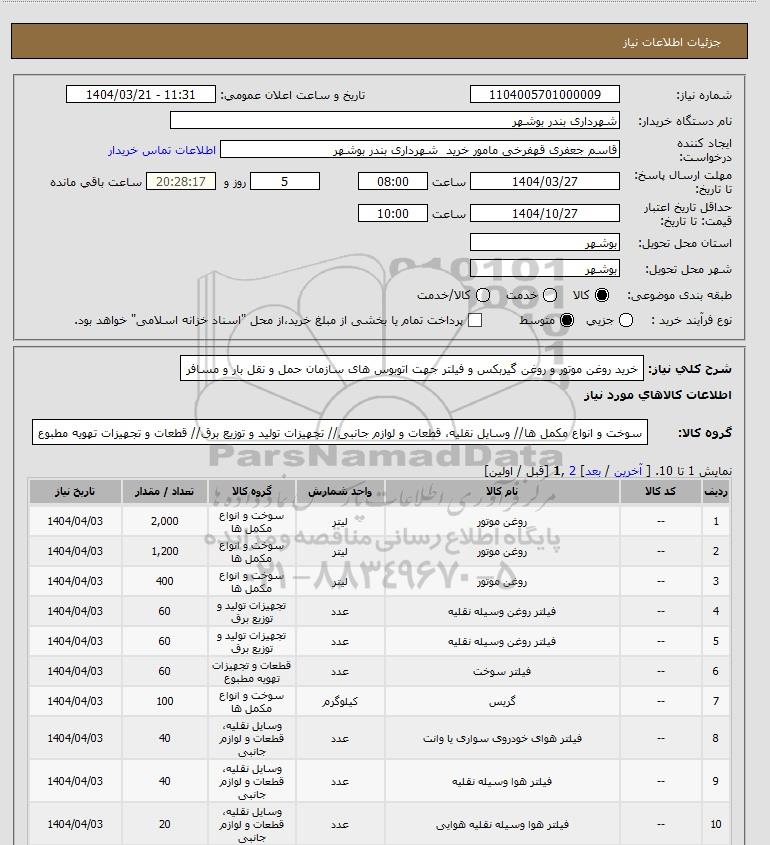Screen dimensions: 770x845
Task: Click the جزئیات اطلاعات نیاز header title
Action: tap(671, 42)
